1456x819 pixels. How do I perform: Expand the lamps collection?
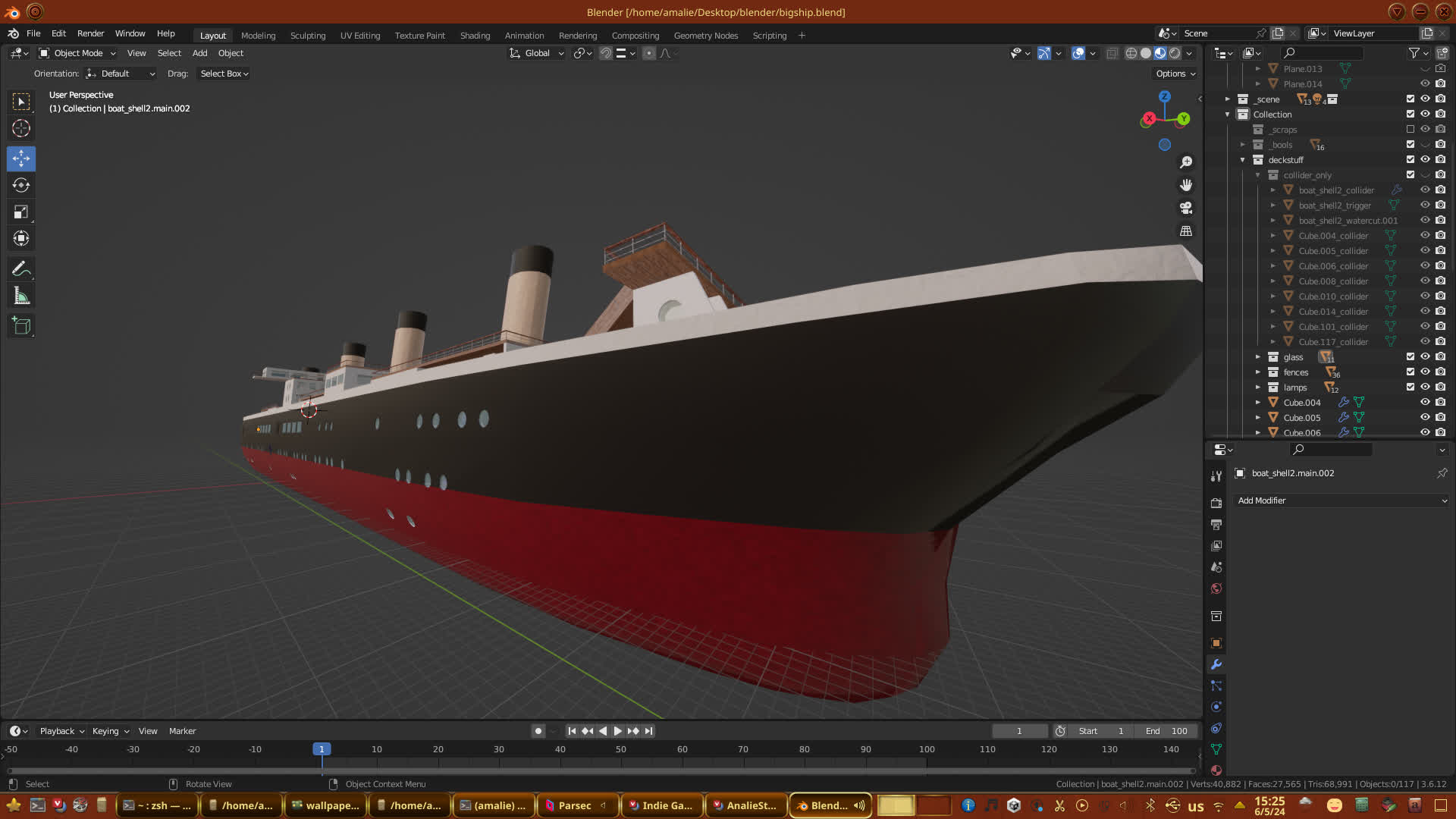(x=1257, y=388)
